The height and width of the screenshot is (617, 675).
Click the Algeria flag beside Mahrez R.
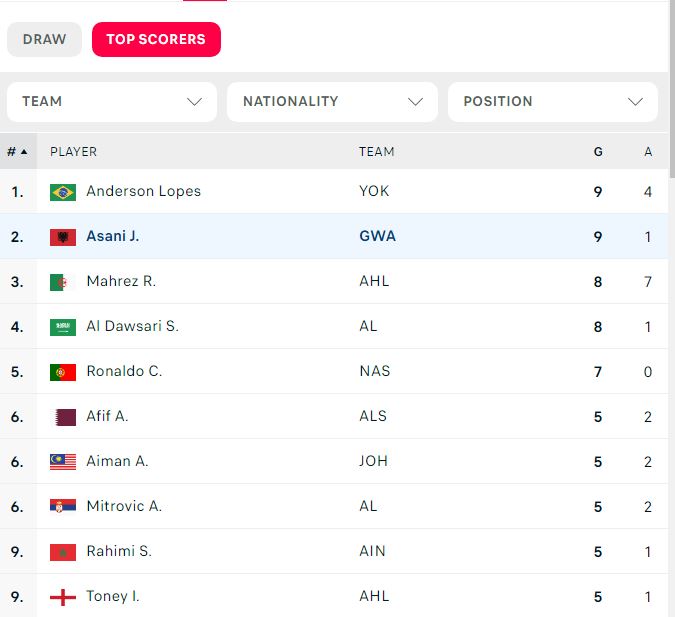(63, 282)
